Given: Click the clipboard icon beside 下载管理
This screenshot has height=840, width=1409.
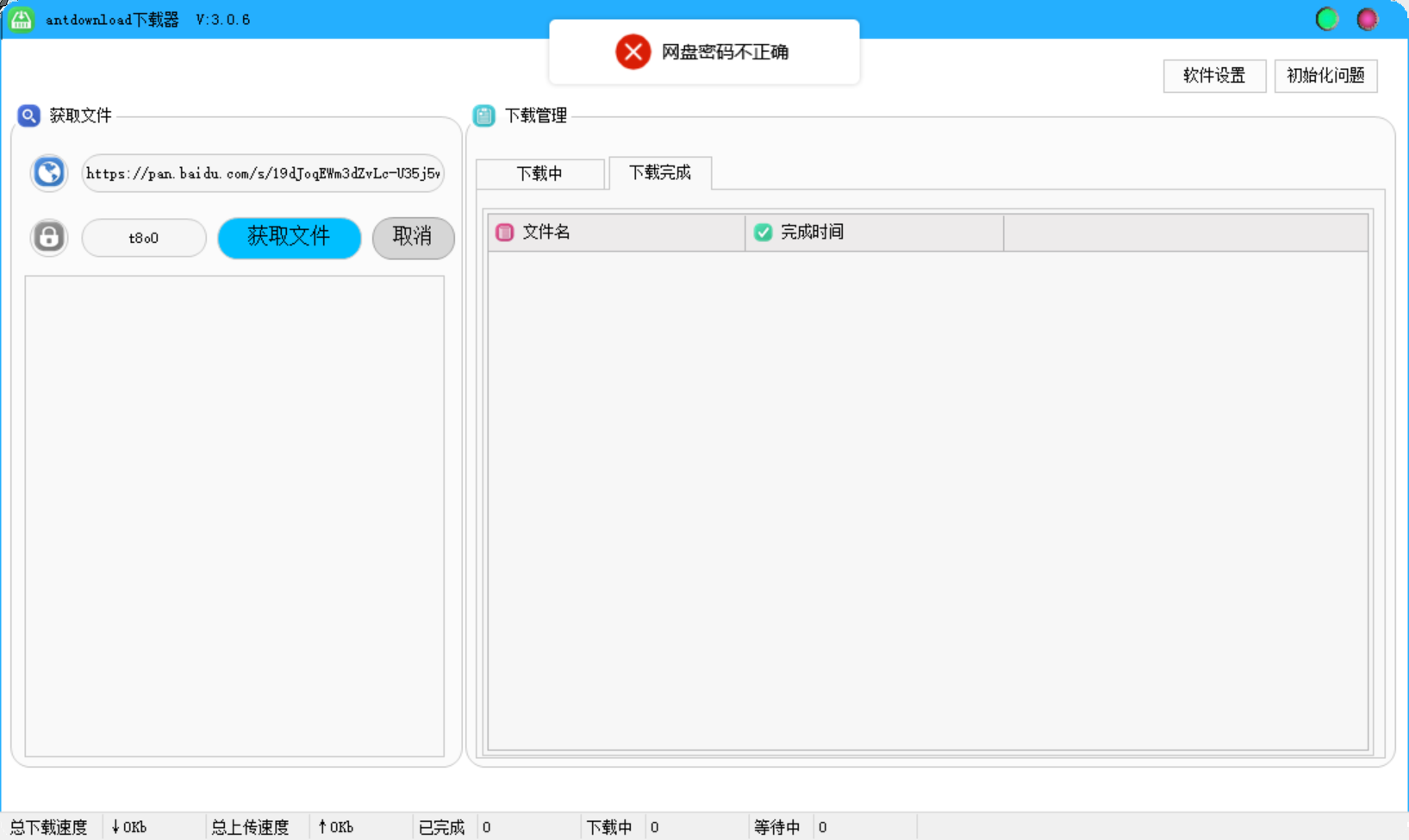Looking at the screenshot, I should pos(484,115).
